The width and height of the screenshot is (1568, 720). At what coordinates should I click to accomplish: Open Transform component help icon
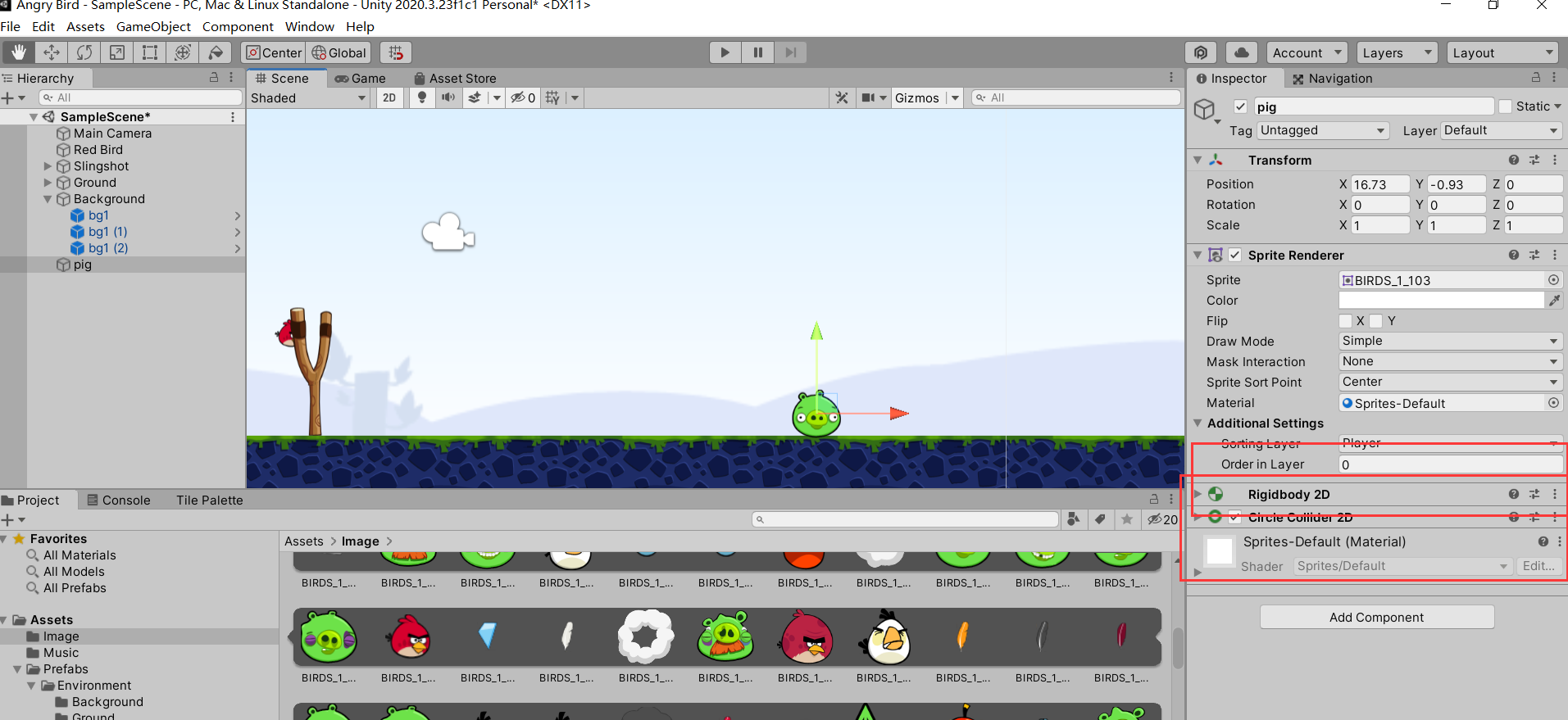1513,160
